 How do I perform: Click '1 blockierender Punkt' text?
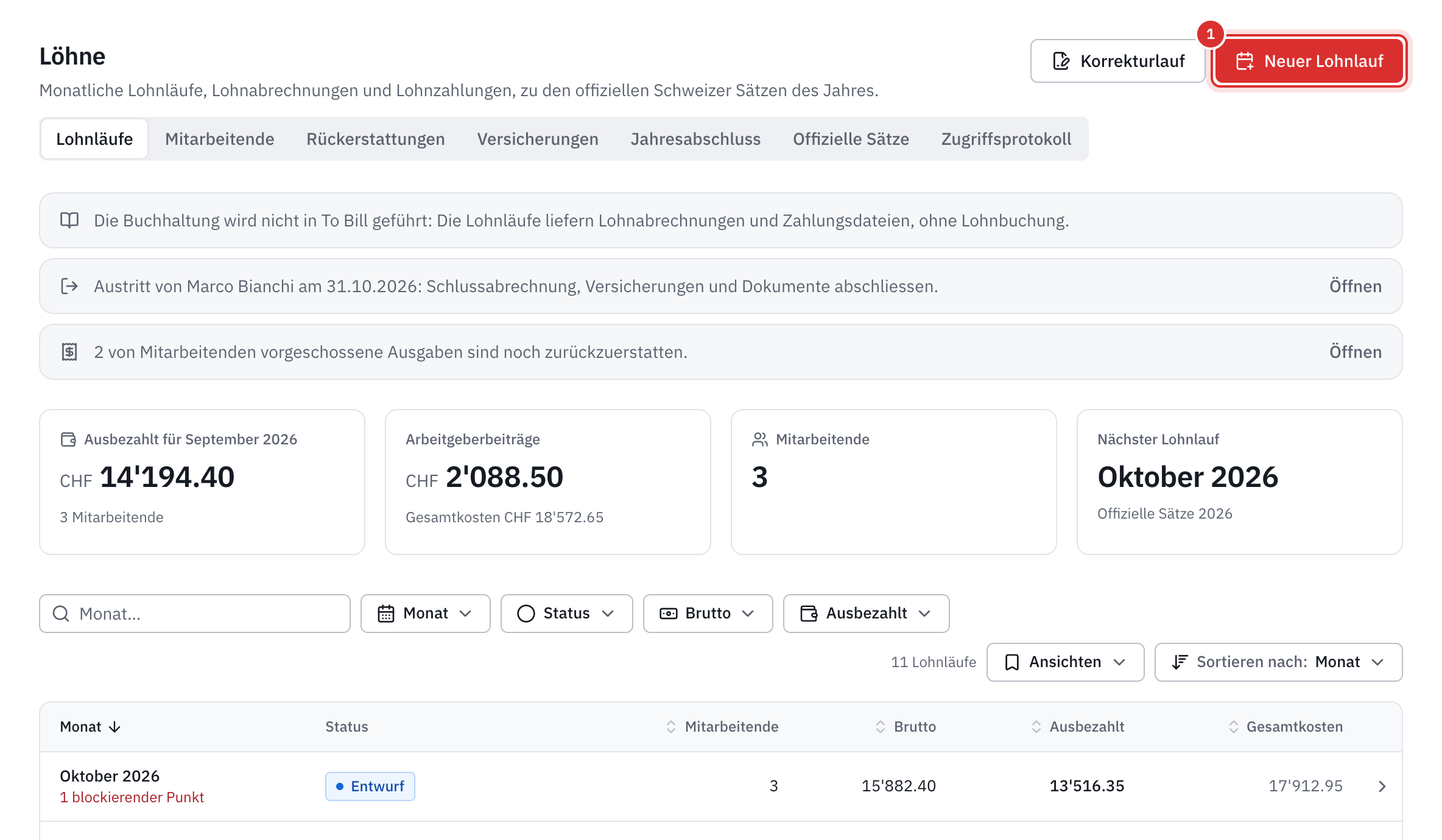132,797
